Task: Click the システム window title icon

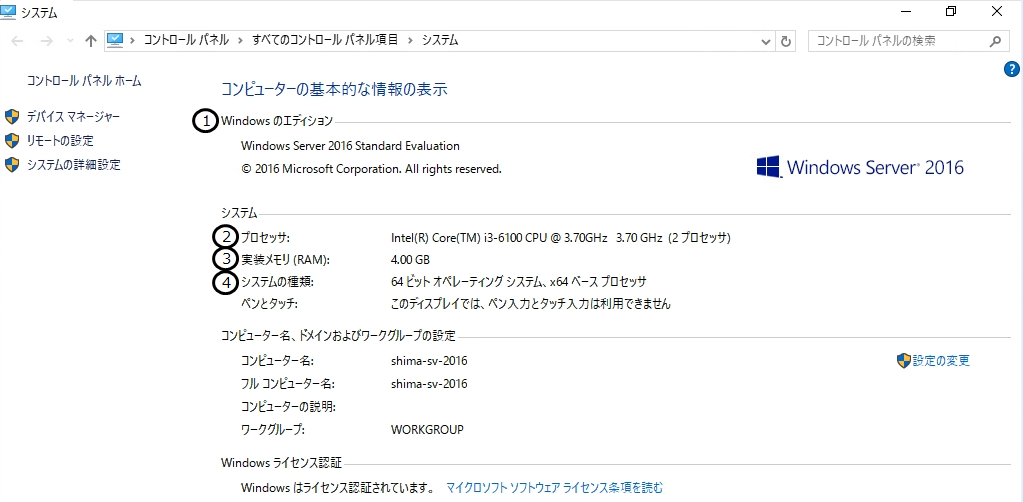Action: click(9, 10)
